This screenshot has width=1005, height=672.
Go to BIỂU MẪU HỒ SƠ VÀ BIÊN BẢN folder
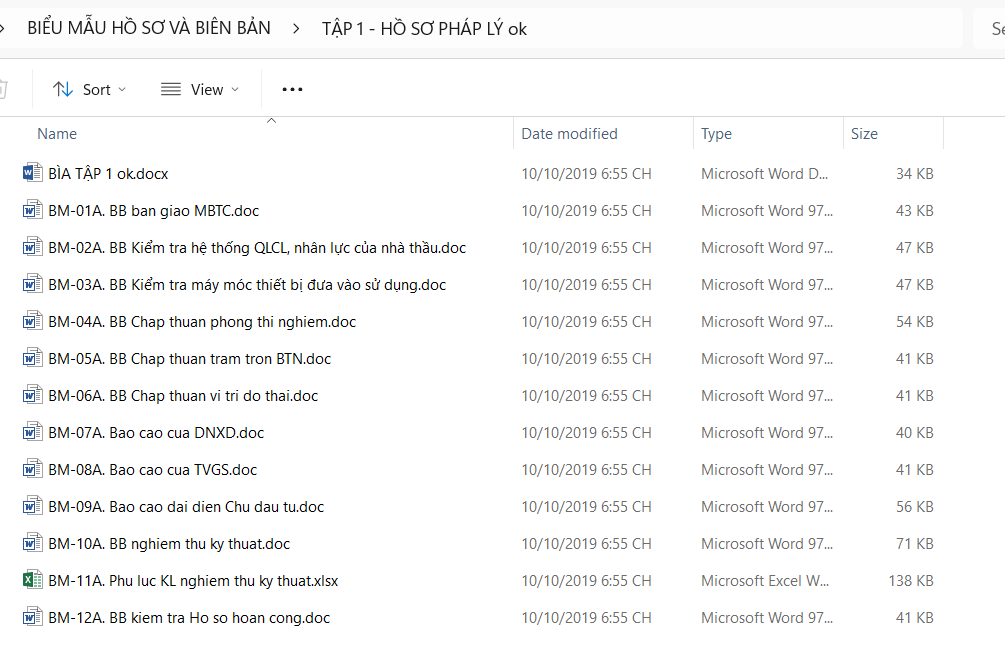tap(149, 29)
